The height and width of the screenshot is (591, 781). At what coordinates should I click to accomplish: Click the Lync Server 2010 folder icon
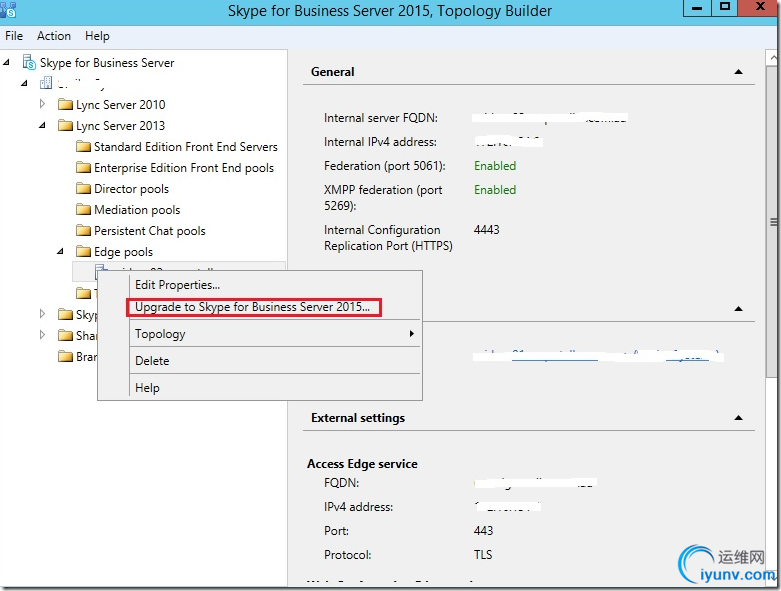65,105
